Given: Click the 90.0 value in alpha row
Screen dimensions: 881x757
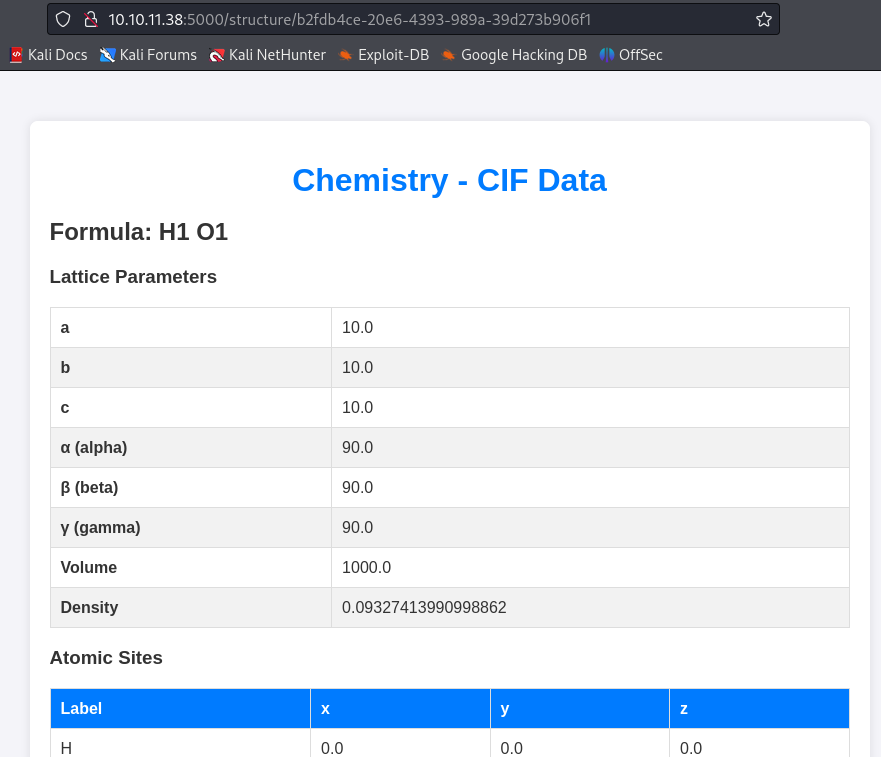Looking at the screenshot, I should click(357, 447).
